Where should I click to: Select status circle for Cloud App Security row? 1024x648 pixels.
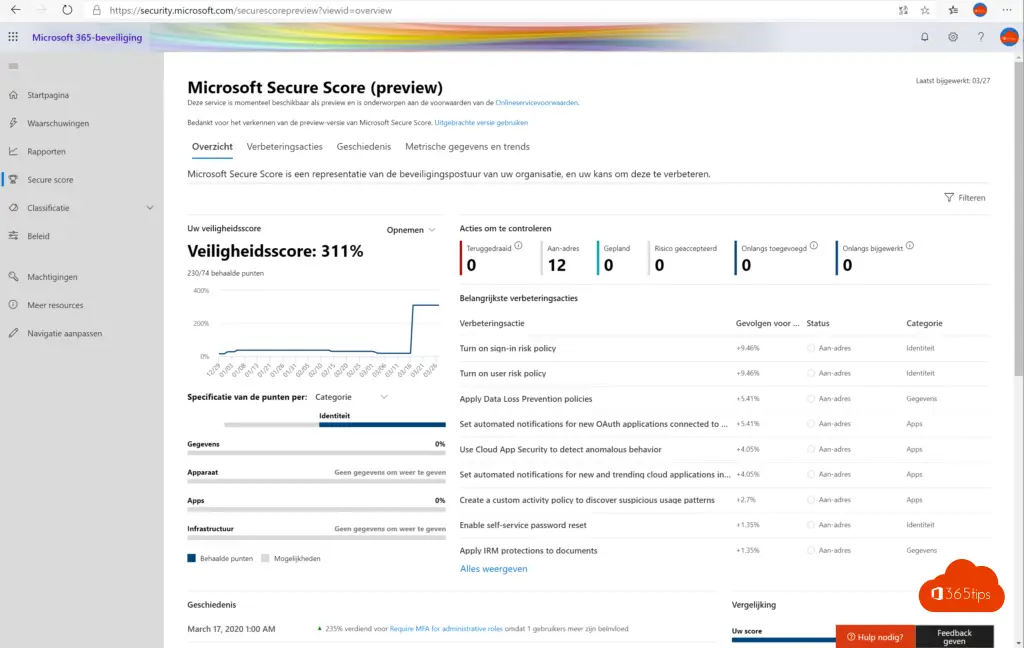(810, 449)
